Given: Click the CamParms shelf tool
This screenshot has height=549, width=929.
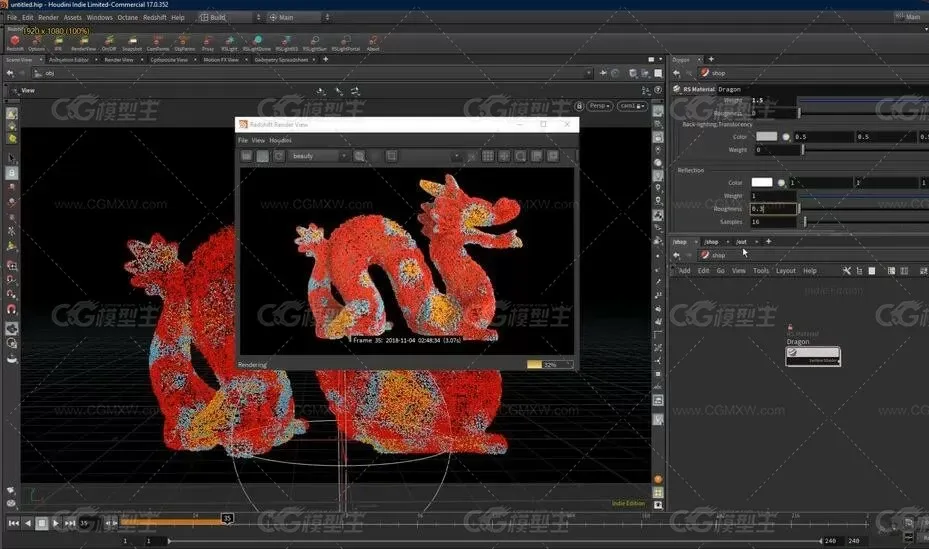Looking at the screenshot, I should pyautogui.click(x=158, y=41).
